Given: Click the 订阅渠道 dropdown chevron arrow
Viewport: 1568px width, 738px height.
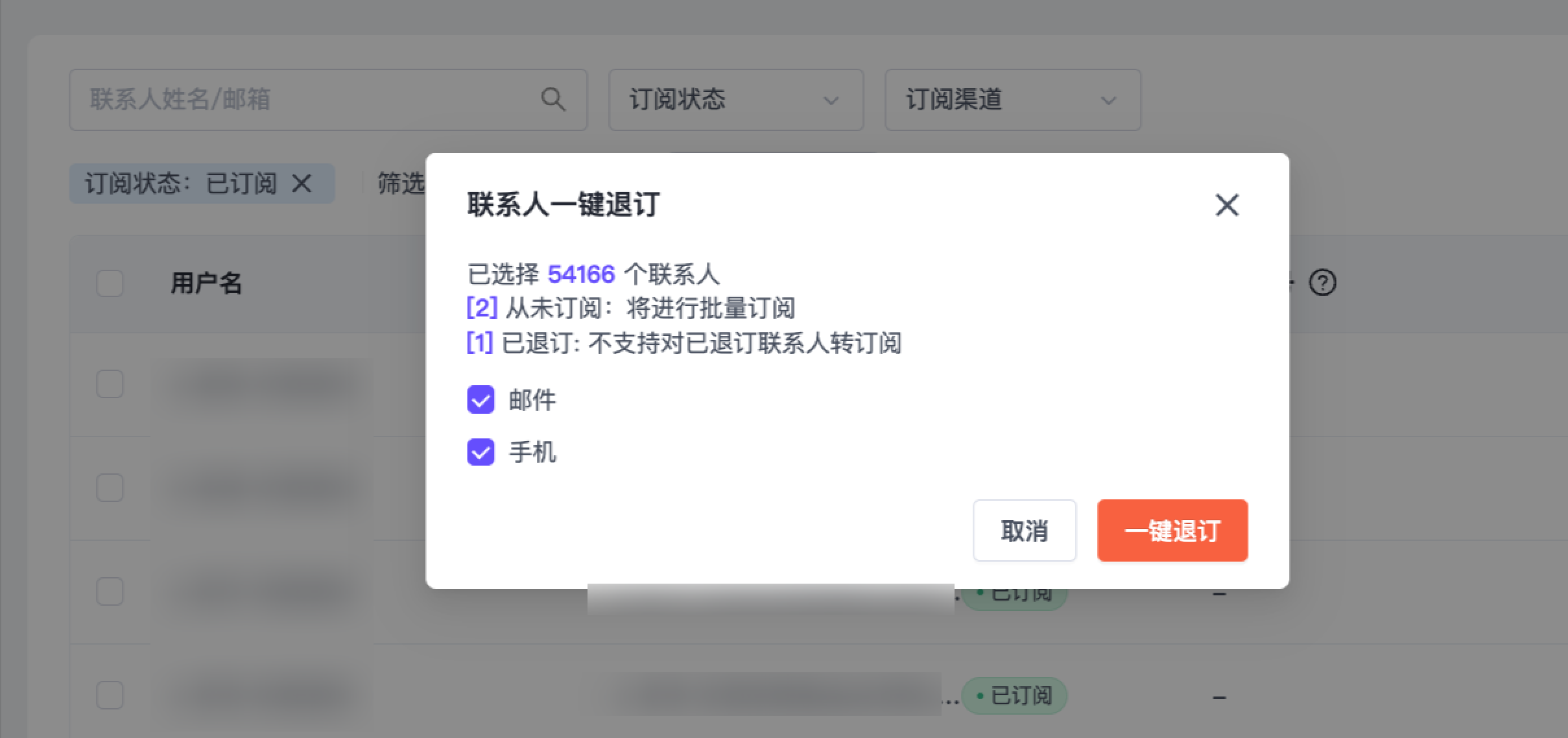Looking at the screenshot, I should pos(1108,101).
